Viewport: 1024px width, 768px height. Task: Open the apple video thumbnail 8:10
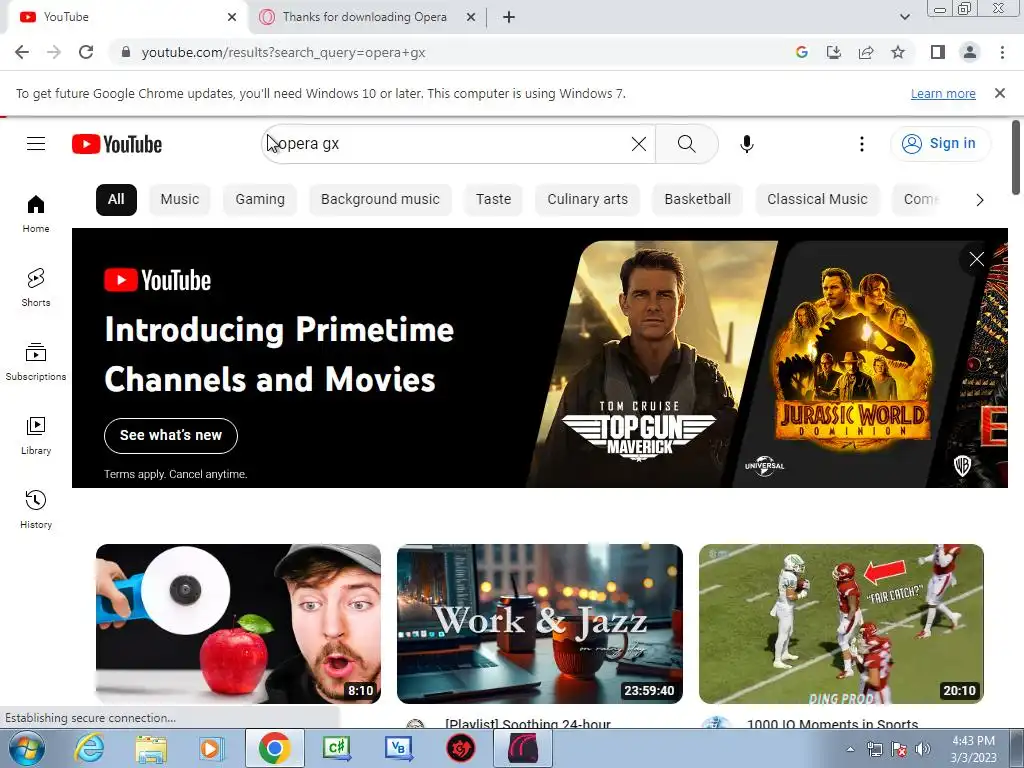coord(238,624)
